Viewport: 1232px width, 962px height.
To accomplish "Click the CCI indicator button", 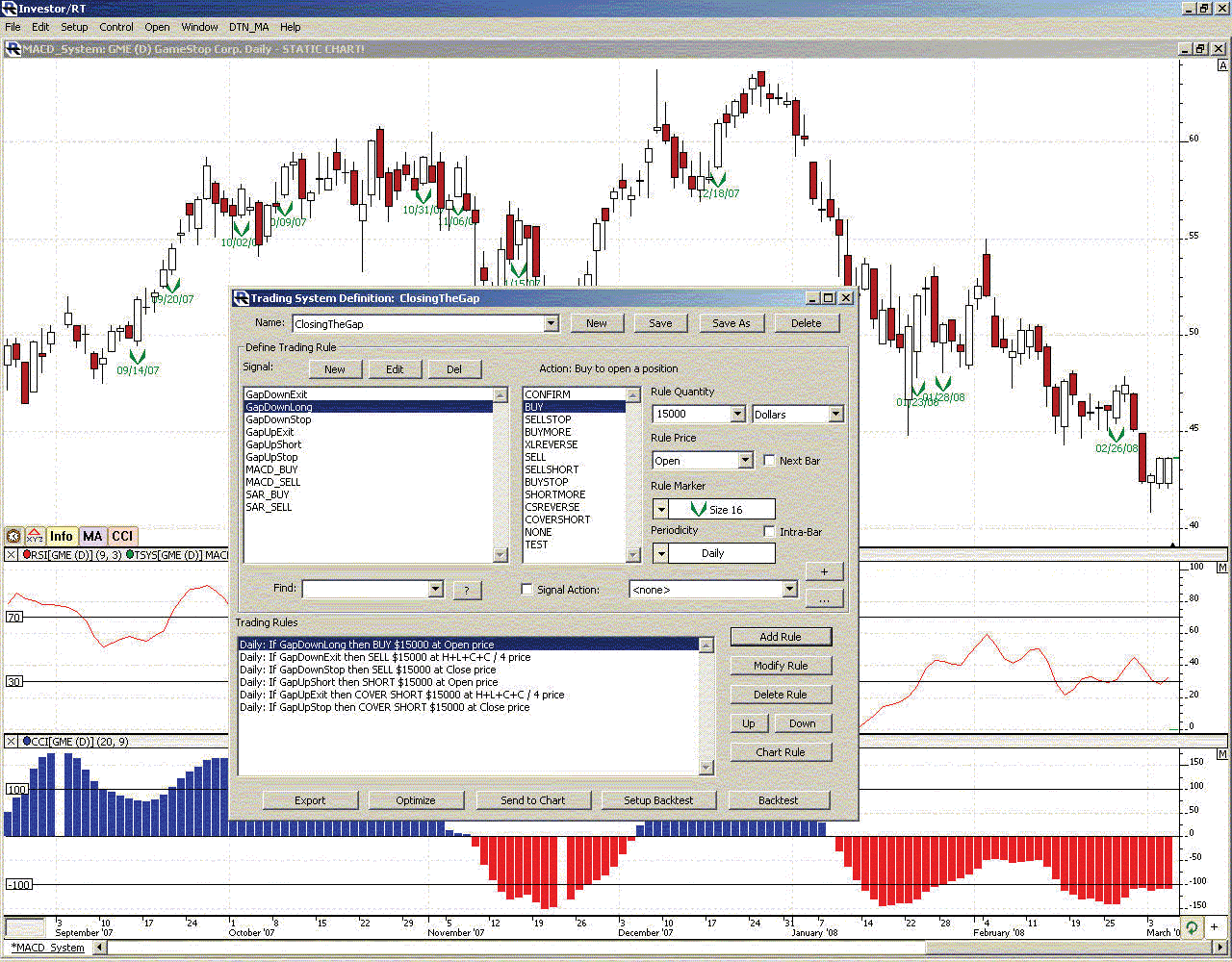I will click(122, 537).
